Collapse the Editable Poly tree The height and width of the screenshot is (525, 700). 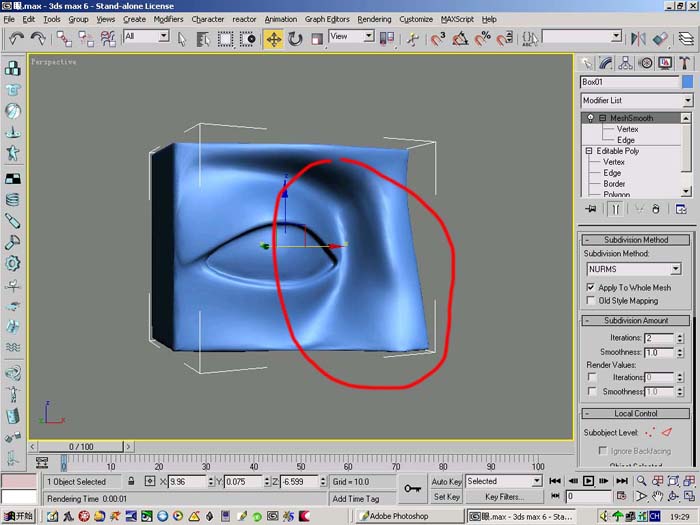(589, 151)
